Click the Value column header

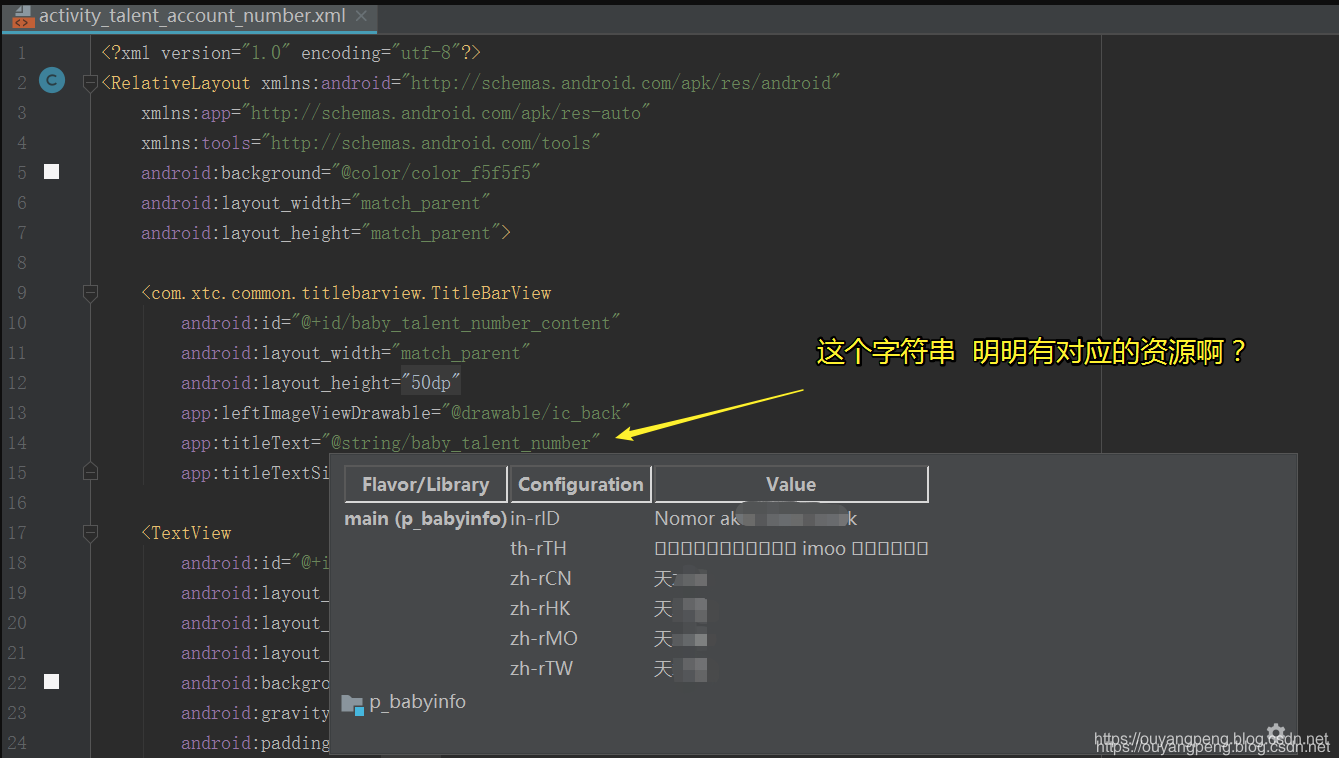(791, 484)
